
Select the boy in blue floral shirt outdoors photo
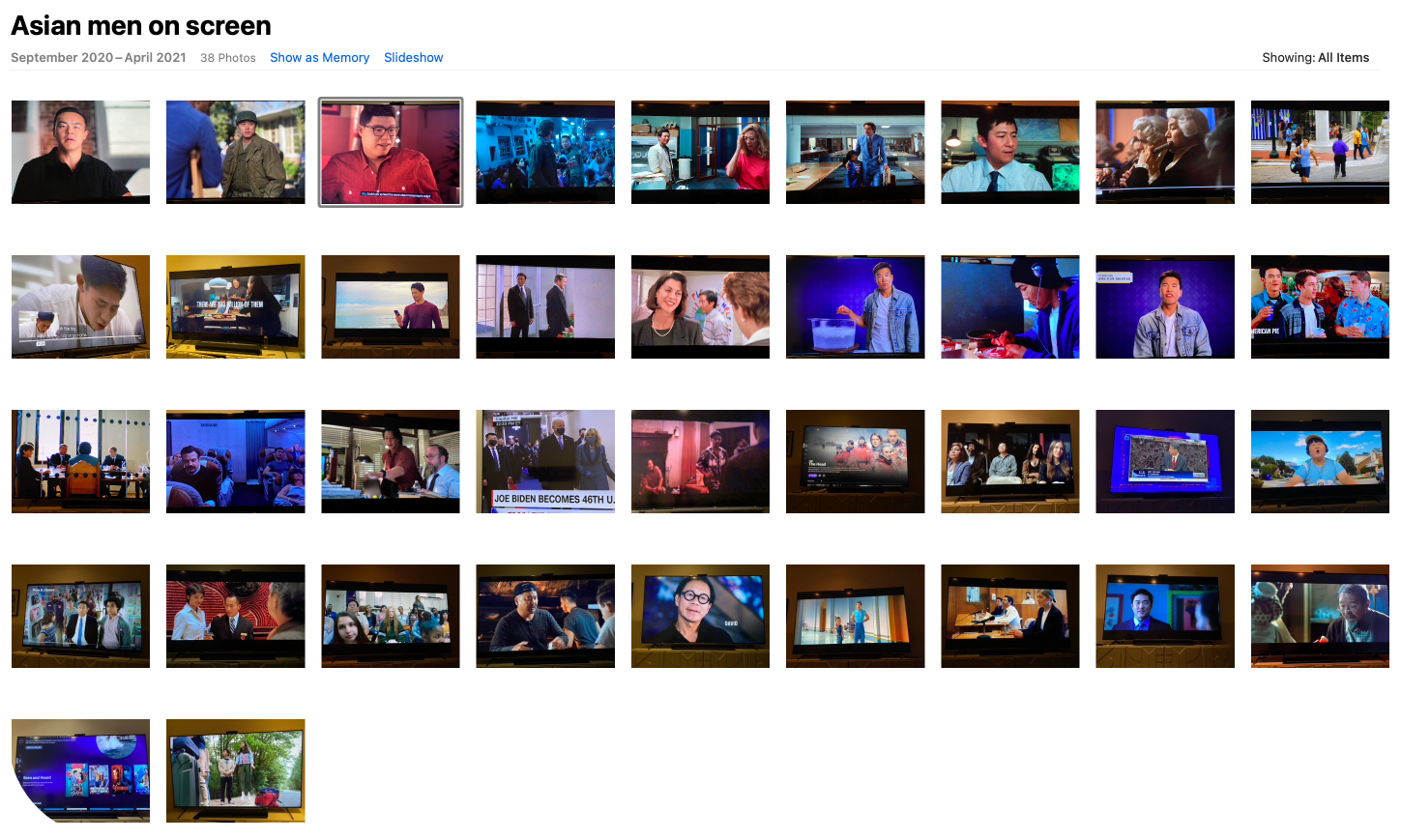tap(1320, 461)
